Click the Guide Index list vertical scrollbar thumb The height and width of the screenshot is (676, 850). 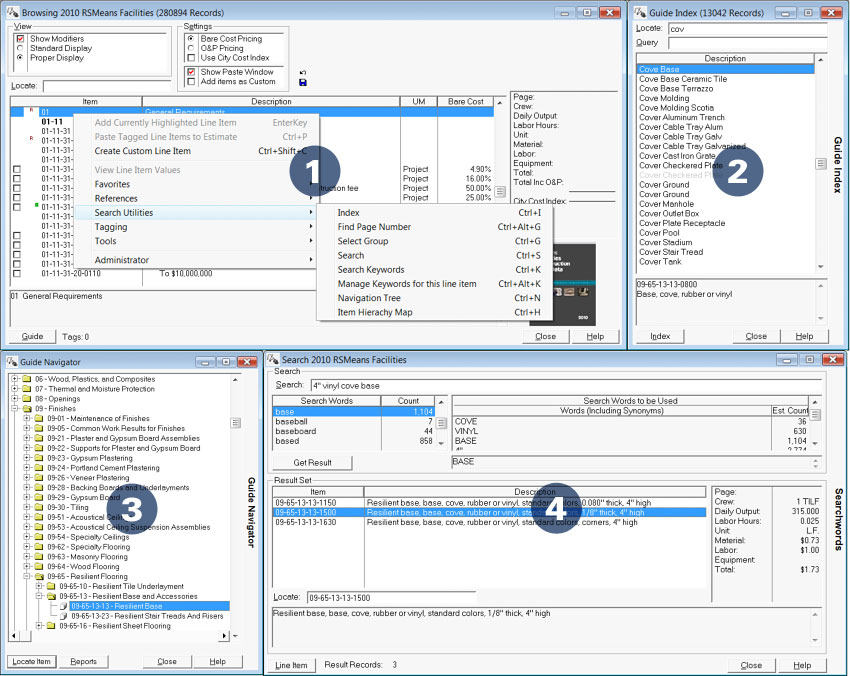(821, 163)
